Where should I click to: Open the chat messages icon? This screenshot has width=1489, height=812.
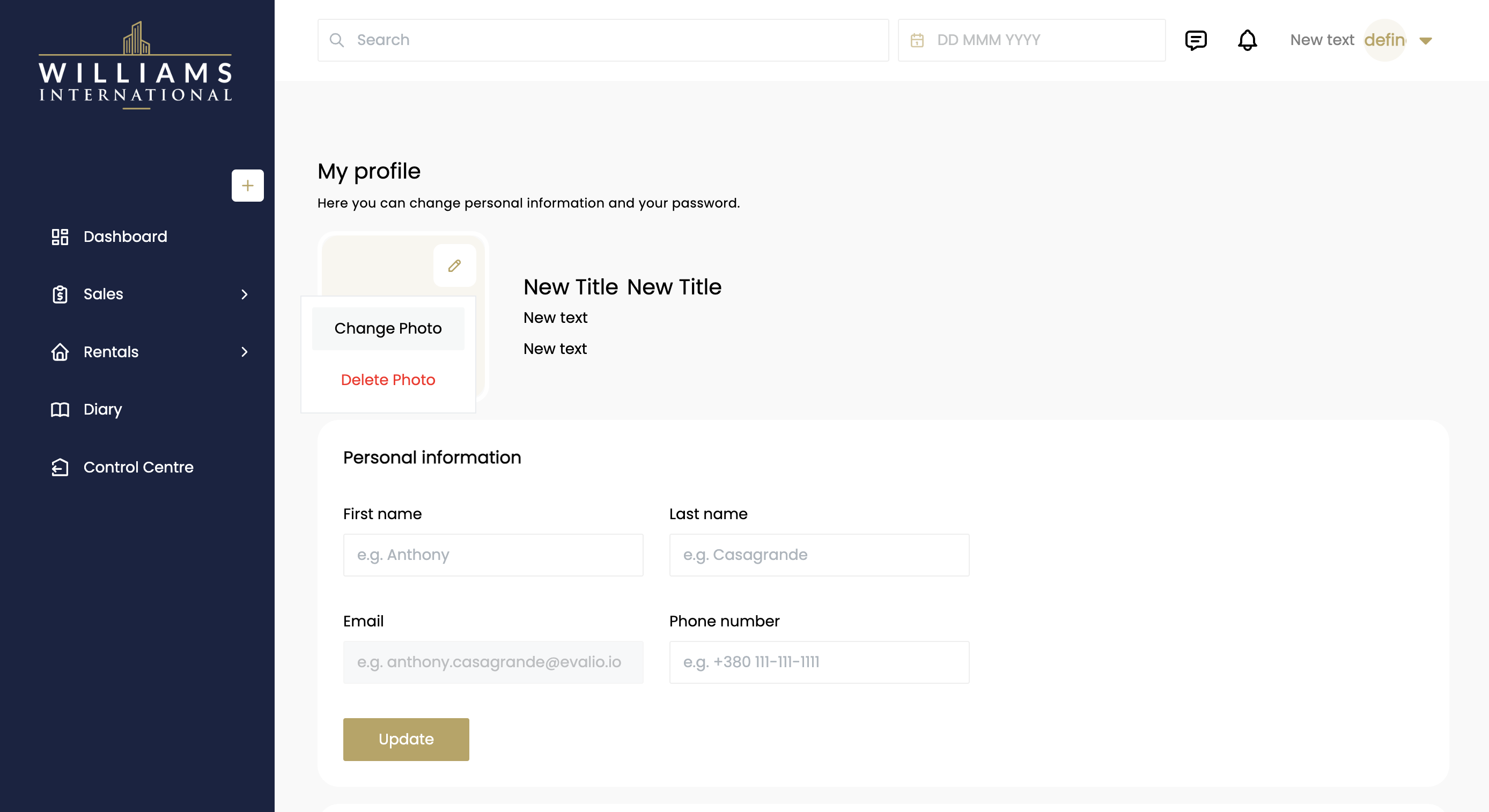click(x=1196, y=40)
